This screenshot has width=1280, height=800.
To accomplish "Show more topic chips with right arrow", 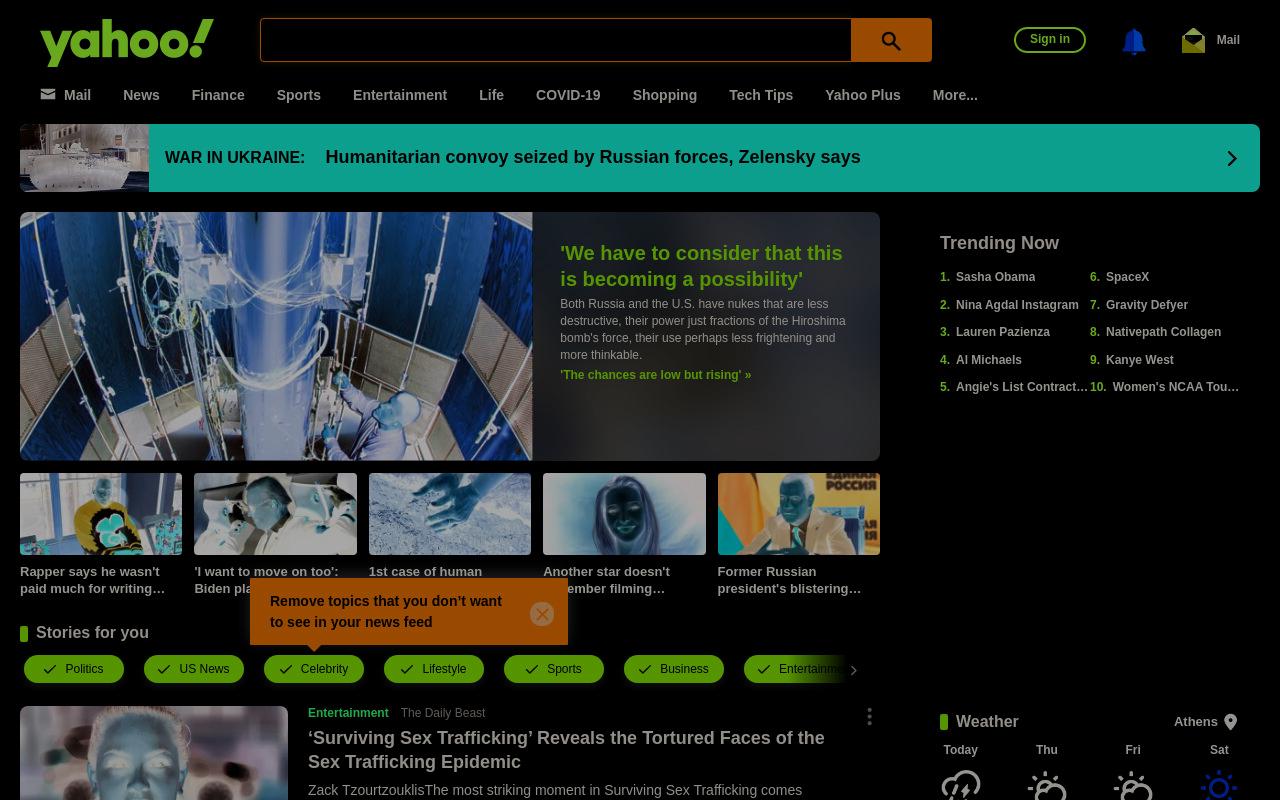I will click(853, 670).
